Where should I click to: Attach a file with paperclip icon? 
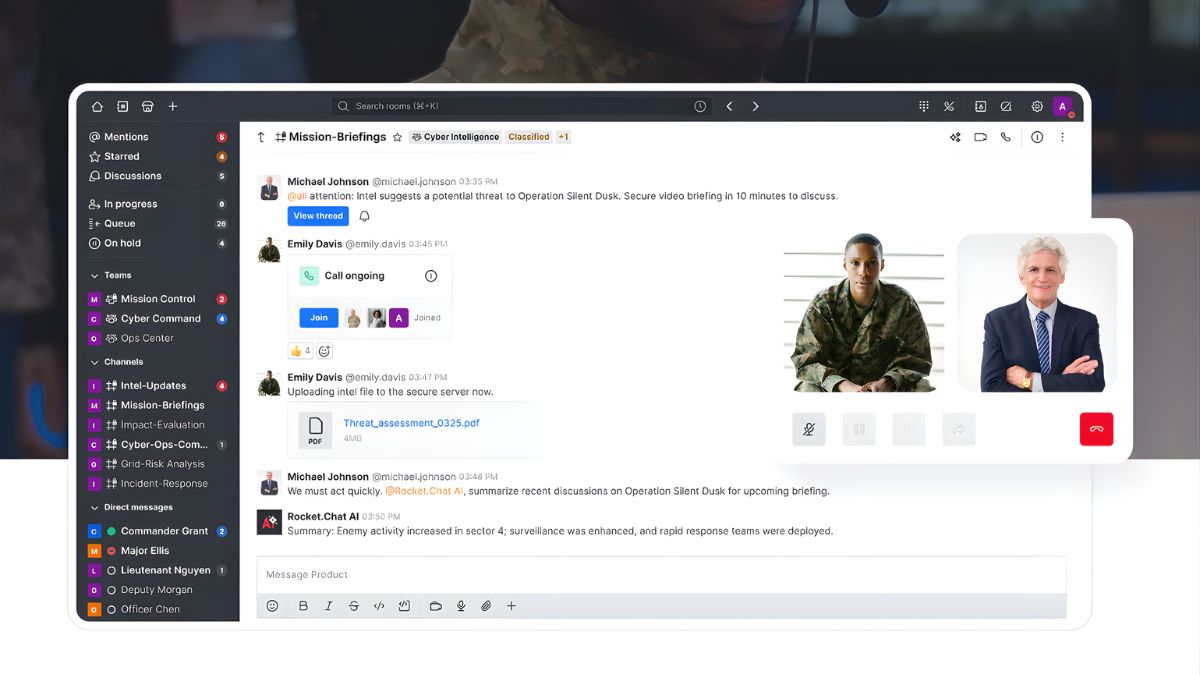point(486,606)
